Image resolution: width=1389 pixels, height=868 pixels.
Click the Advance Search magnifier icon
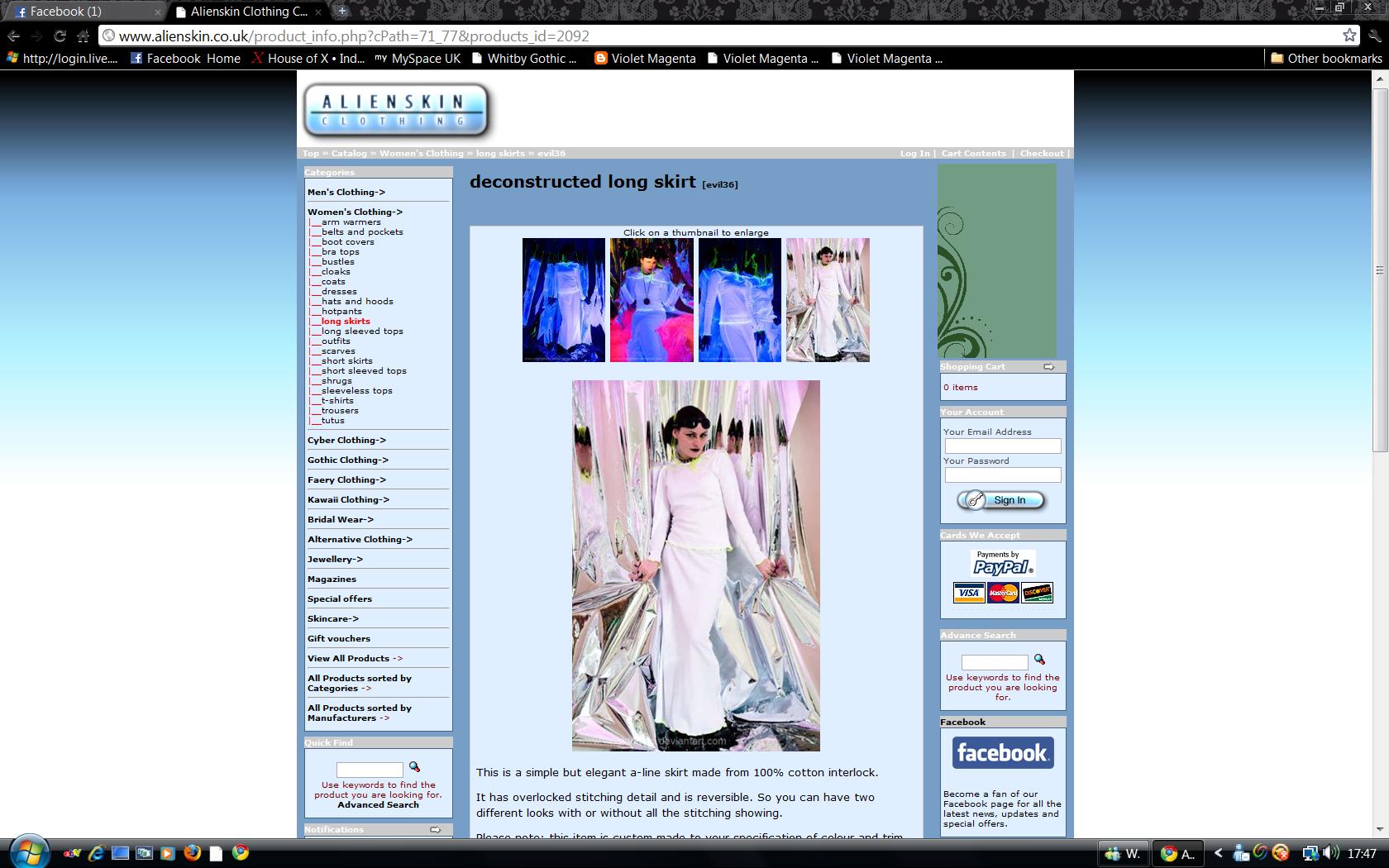point(1039,660)
